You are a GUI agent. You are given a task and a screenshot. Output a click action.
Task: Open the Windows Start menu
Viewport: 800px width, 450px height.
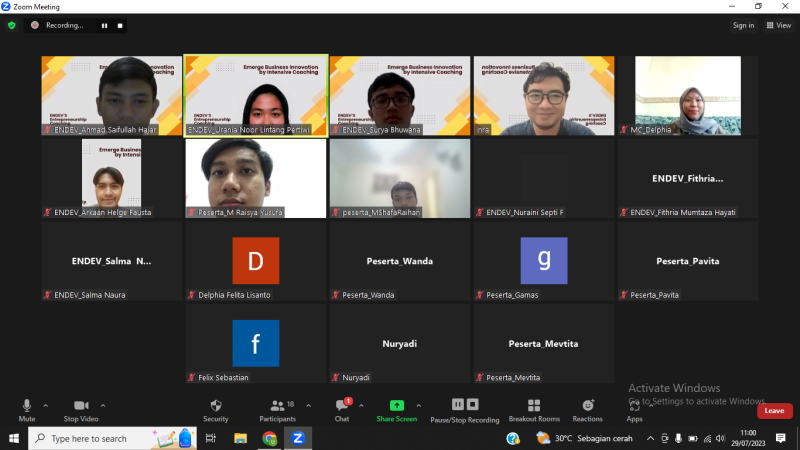[14, 438]
